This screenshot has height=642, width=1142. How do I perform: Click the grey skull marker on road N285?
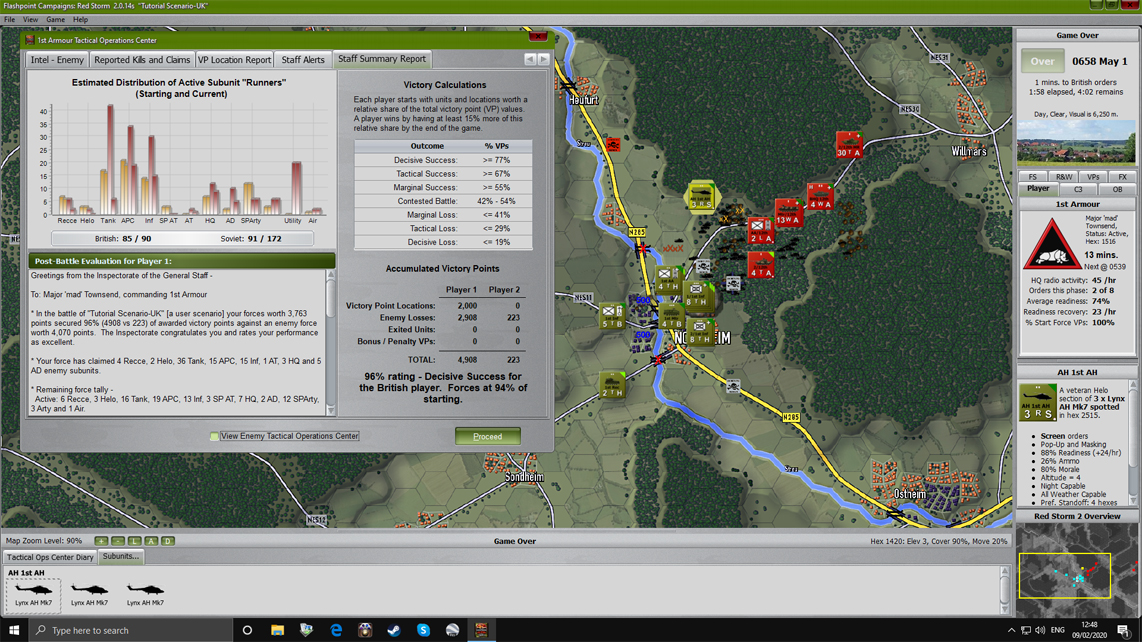click(x=733, y=386)
